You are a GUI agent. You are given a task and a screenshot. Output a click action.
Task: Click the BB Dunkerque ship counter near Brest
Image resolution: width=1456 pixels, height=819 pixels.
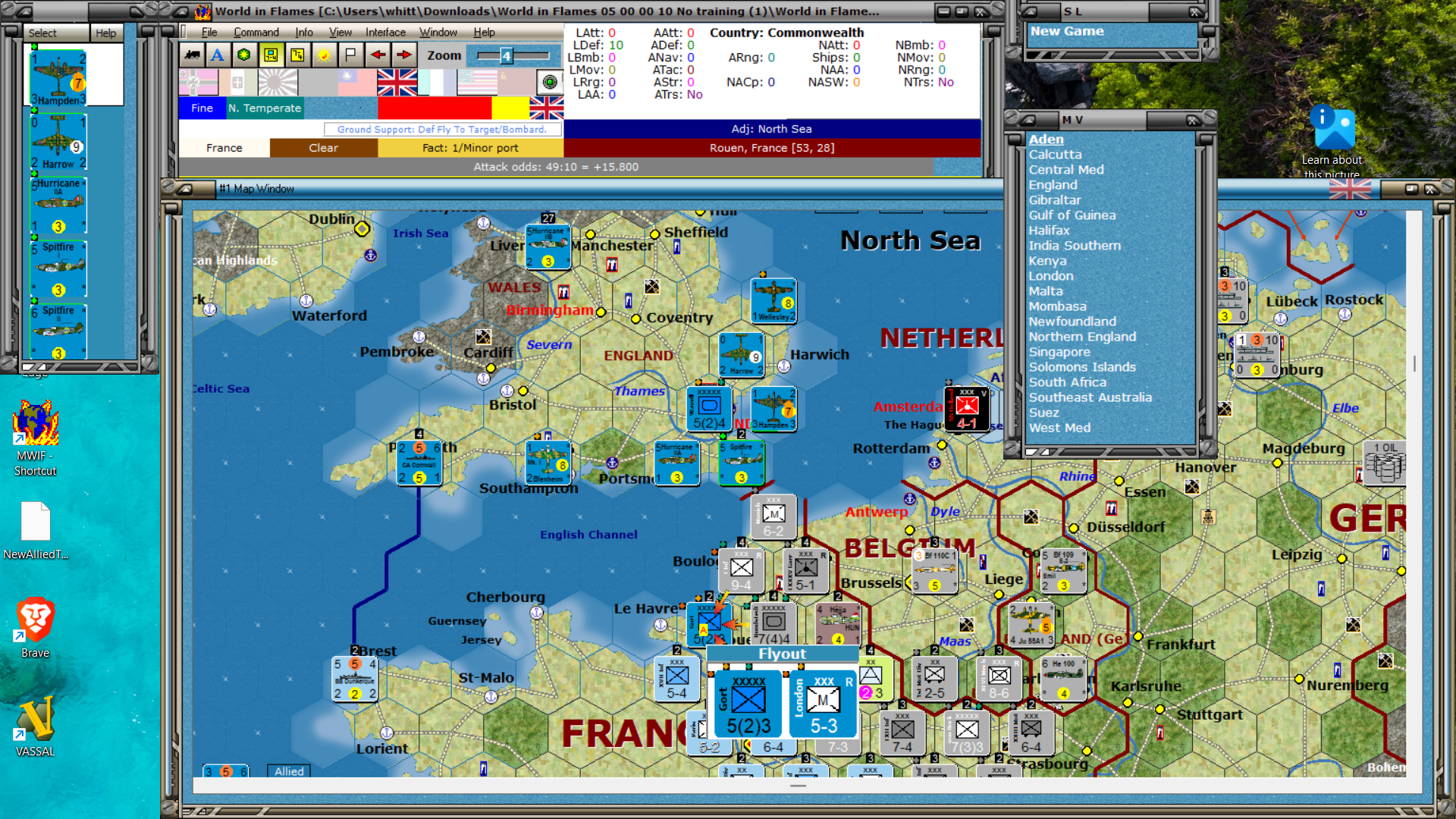point(356,679)
